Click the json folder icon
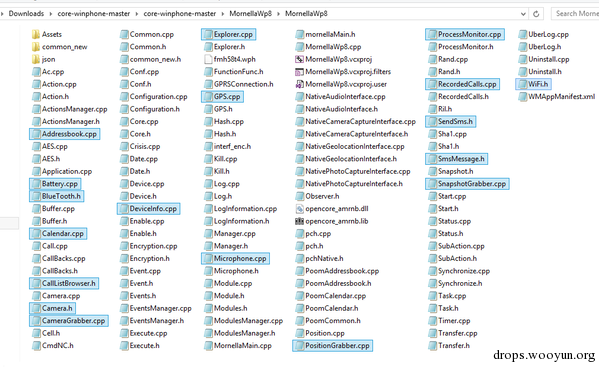Screen dimensions: 599x367 click(36, 59)
